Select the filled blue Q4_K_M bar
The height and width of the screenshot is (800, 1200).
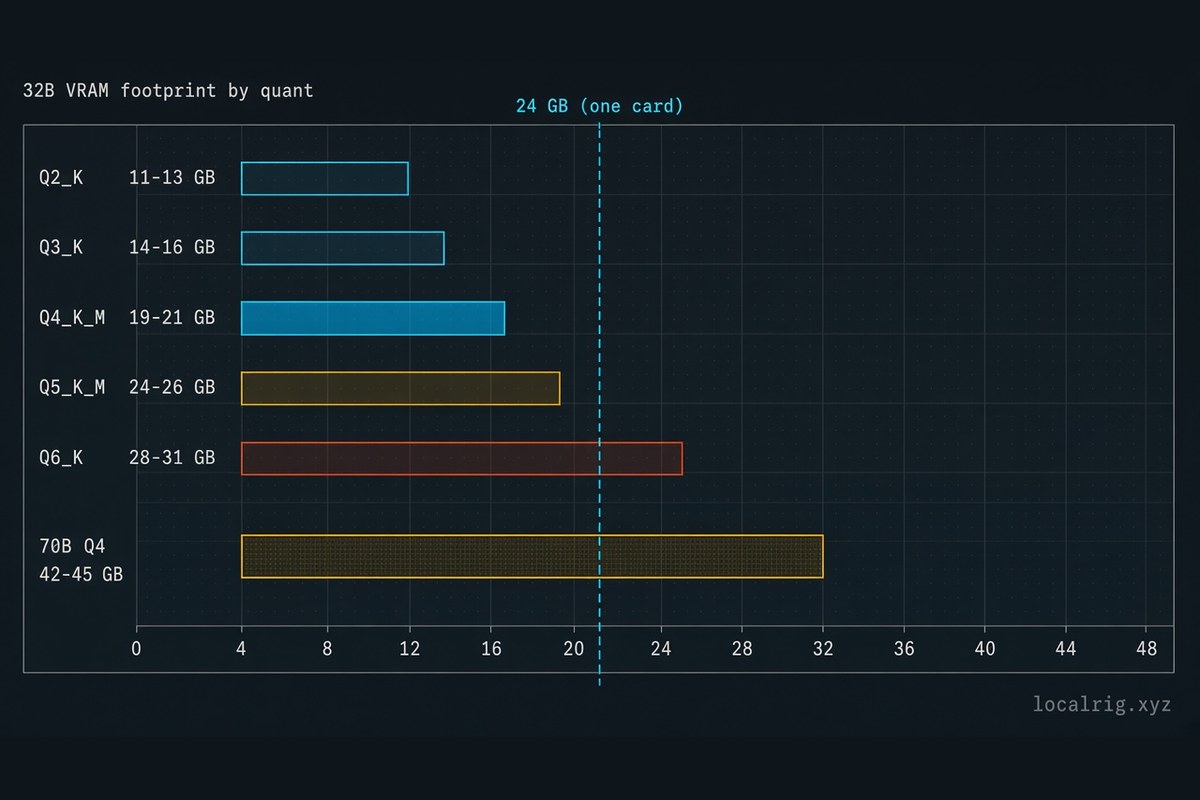coord(373,318)
